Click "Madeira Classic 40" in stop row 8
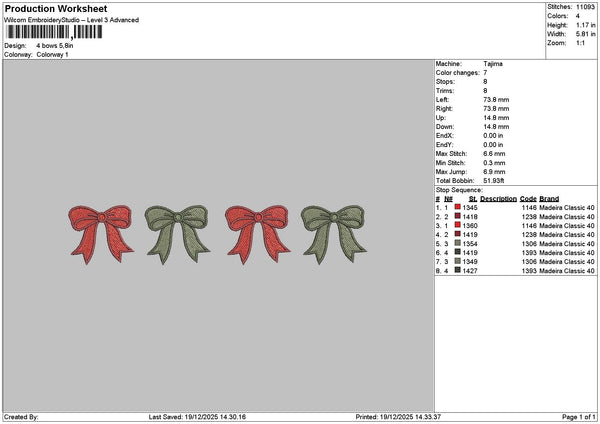 coord(567,271)
